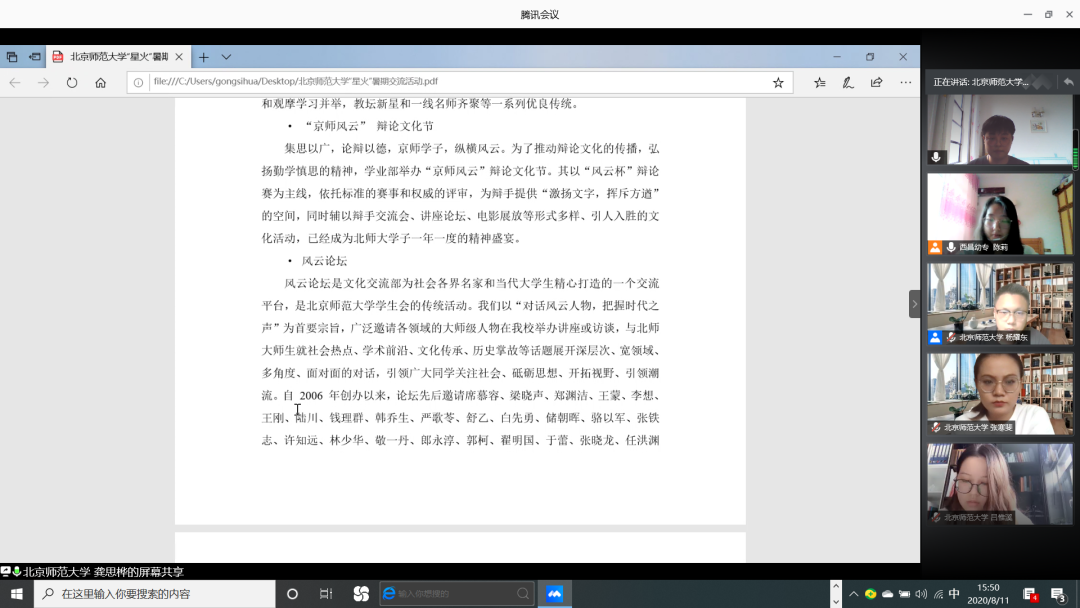The width and height of the screenshot is (1080, 608).
Task: Go to the browser home page
Action: (100, 83)
